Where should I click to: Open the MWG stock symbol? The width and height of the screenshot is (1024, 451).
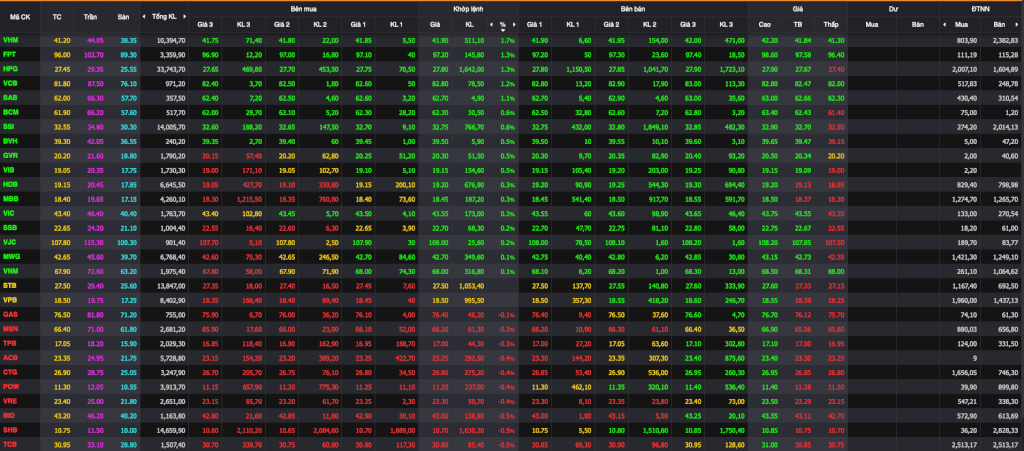coord(10,256)
